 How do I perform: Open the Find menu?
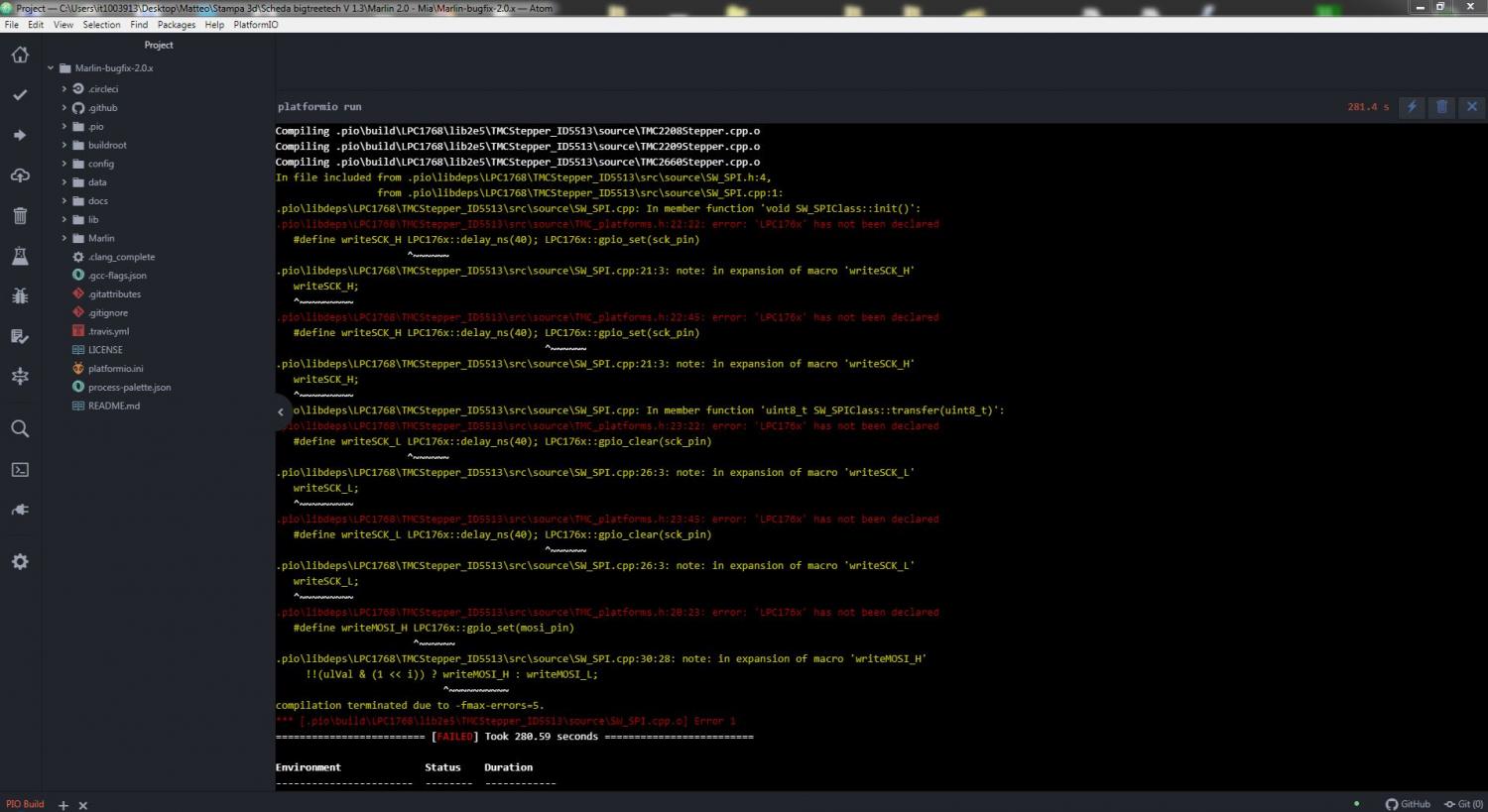(139, 25)
